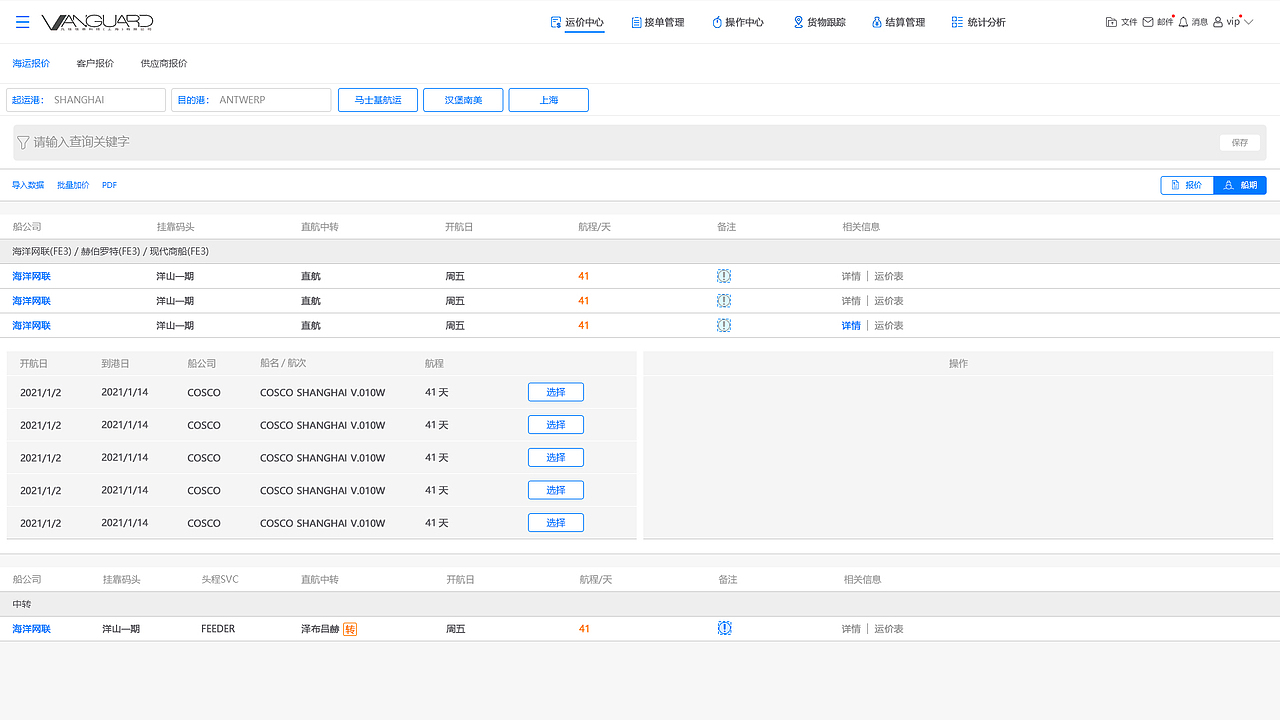
Task: Open 运价表 in the 泽布吕赫 row
Action: click(889, 629)
